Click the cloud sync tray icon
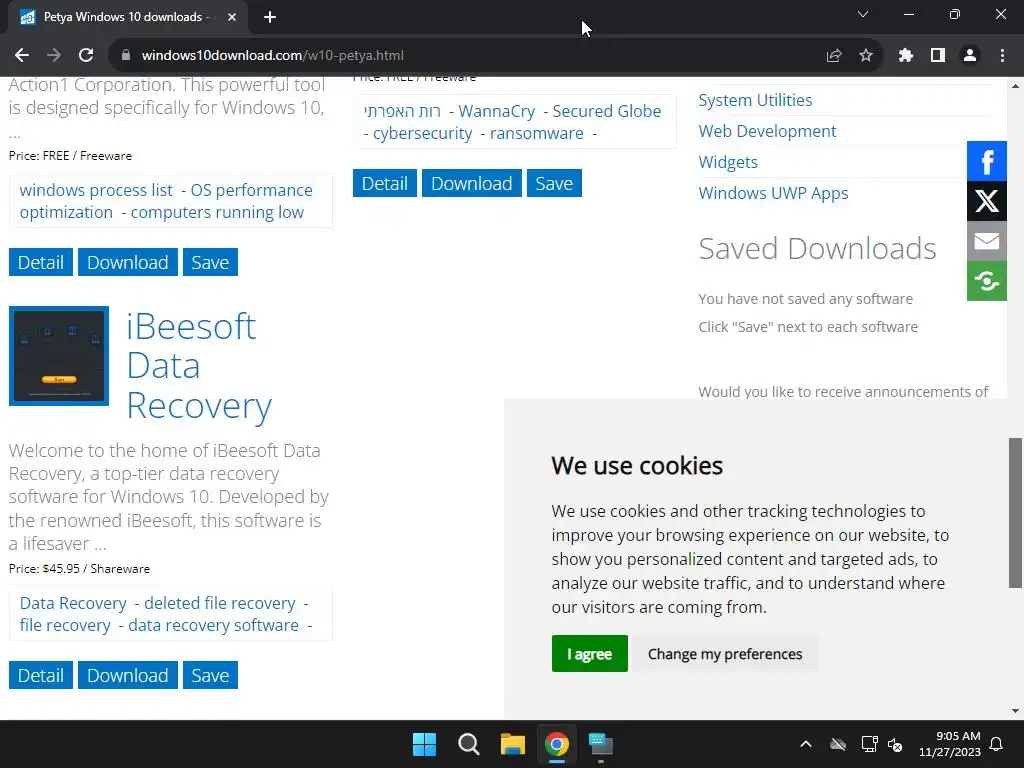 [838, 744]
